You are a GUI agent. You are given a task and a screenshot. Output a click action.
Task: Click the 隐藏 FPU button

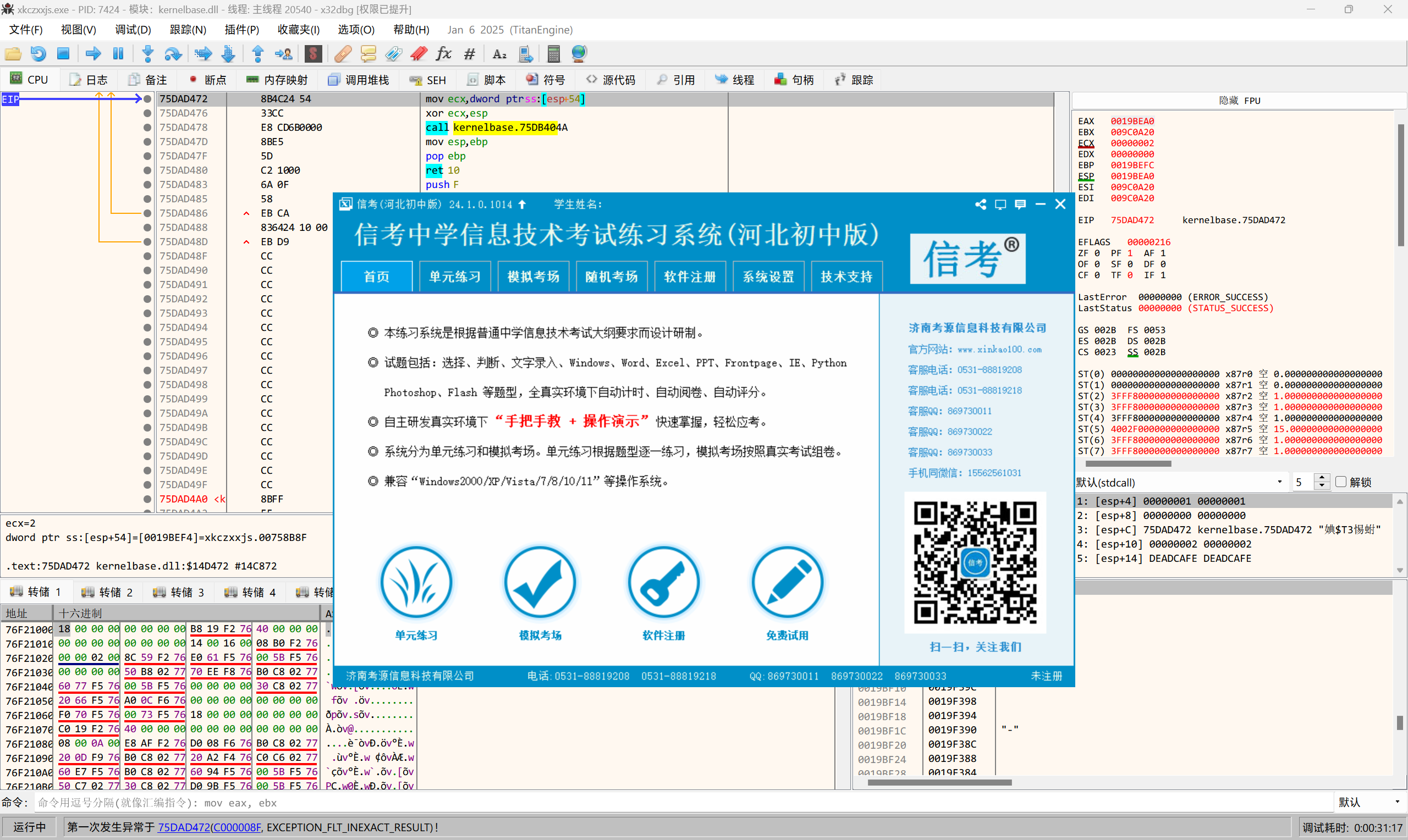click(x=1239, y=100)
